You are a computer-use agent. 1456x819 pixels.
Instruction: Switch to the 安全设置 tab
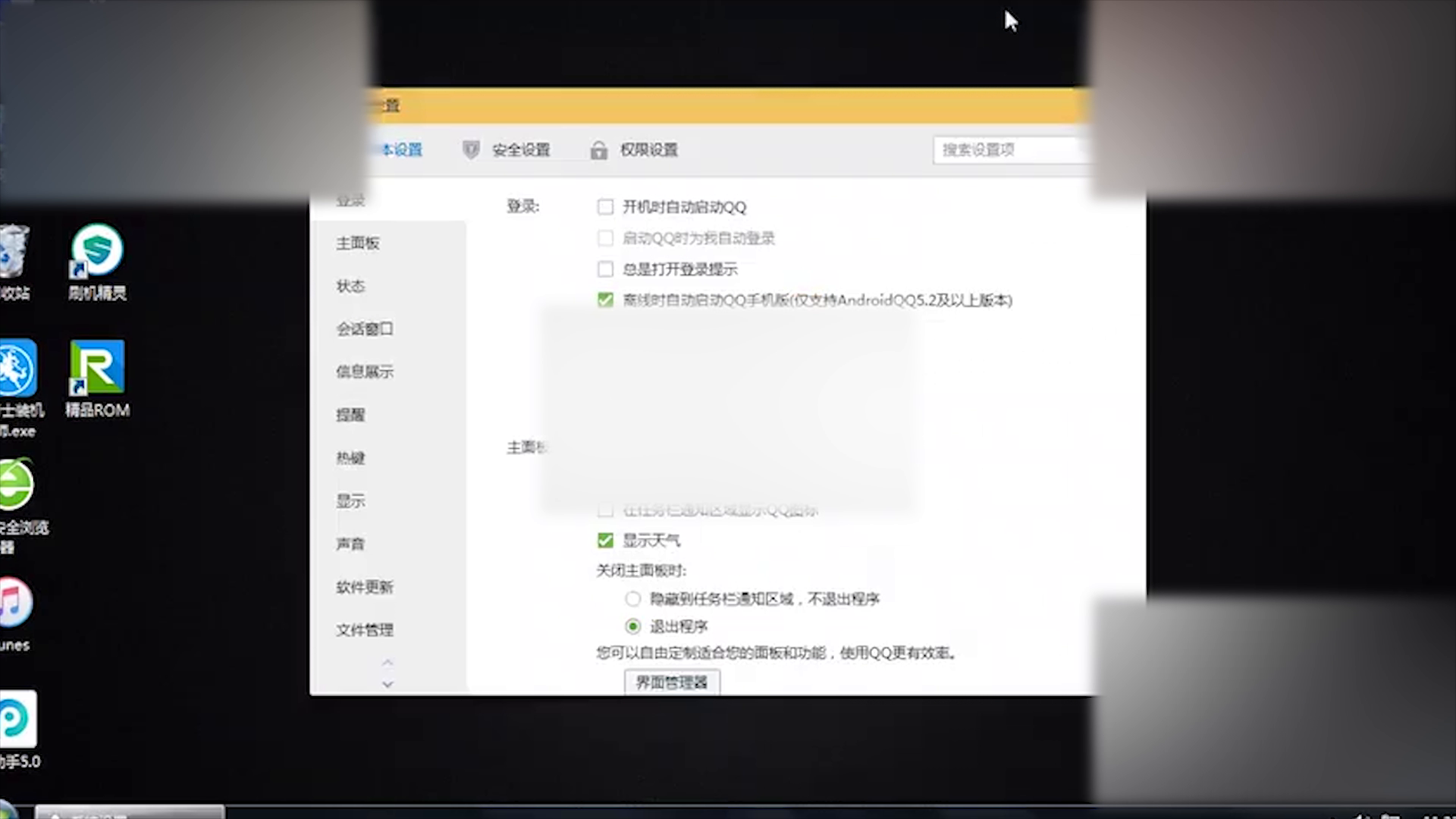pyautogui.click(x=521, y=150)
